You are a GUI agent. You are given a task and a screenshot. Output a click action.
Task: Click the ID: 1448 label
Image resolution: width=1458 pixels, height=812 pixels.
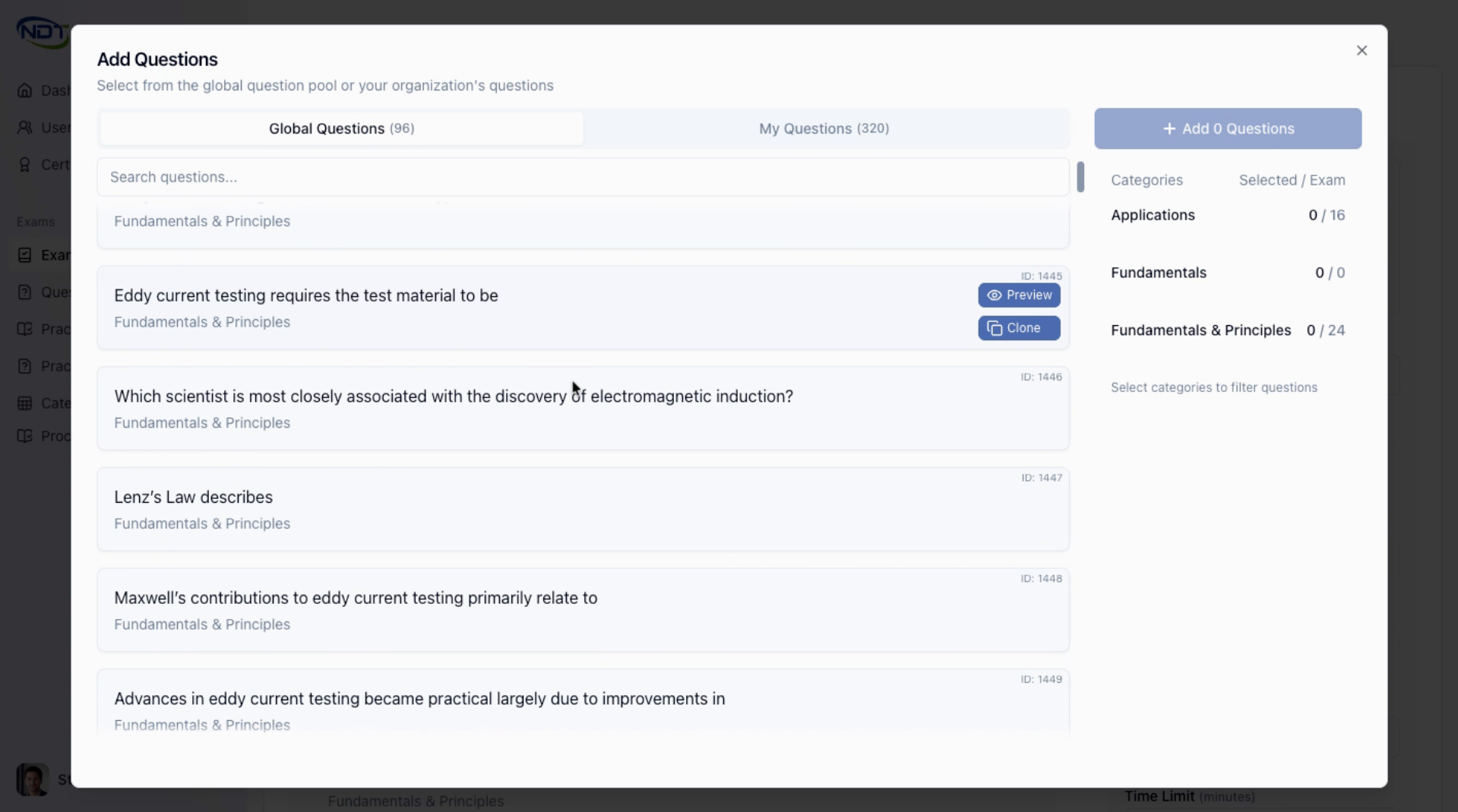[1042, 579]
